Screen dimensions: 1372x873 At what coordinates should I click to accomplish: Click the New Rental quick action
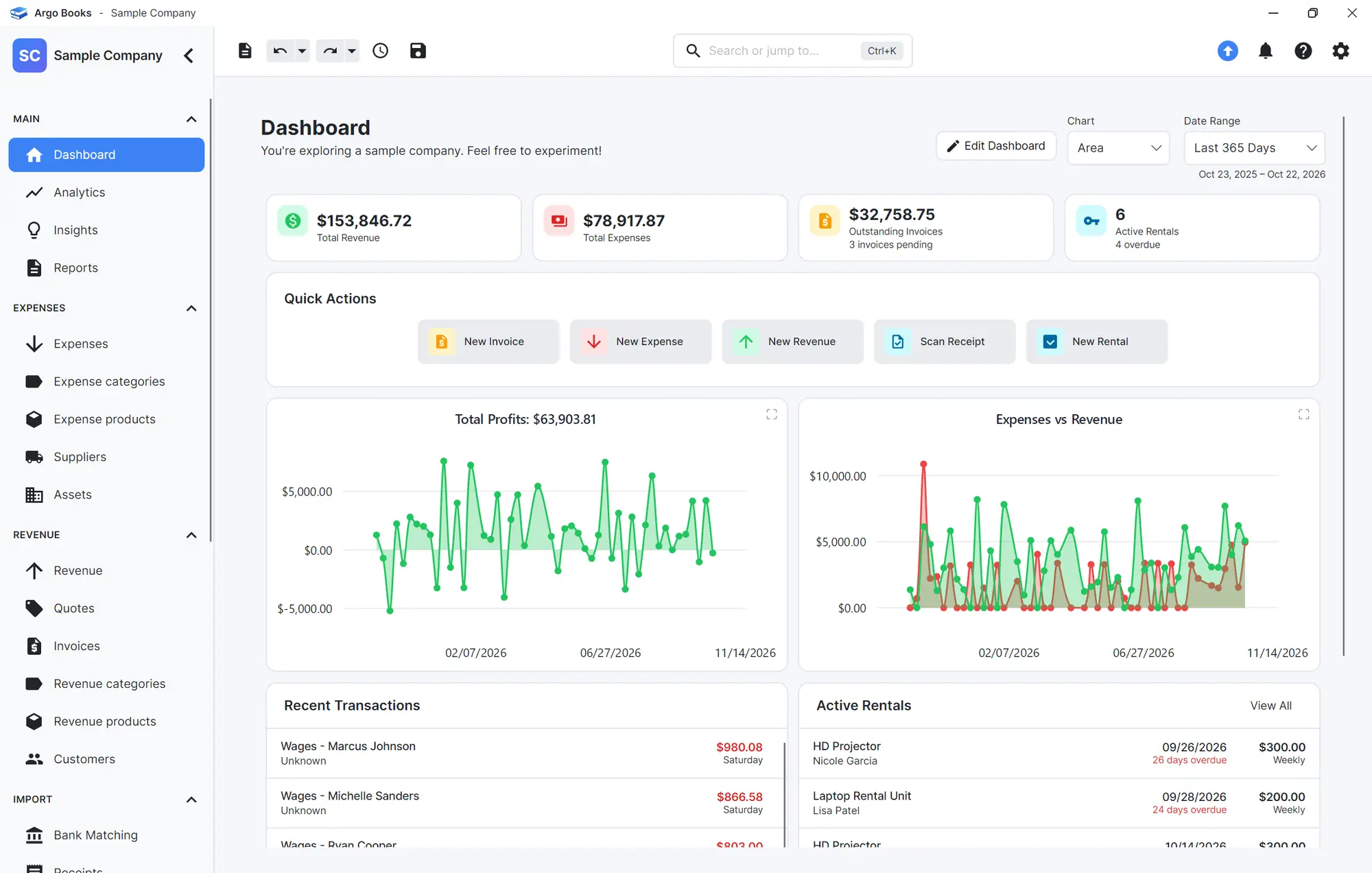1097,342
